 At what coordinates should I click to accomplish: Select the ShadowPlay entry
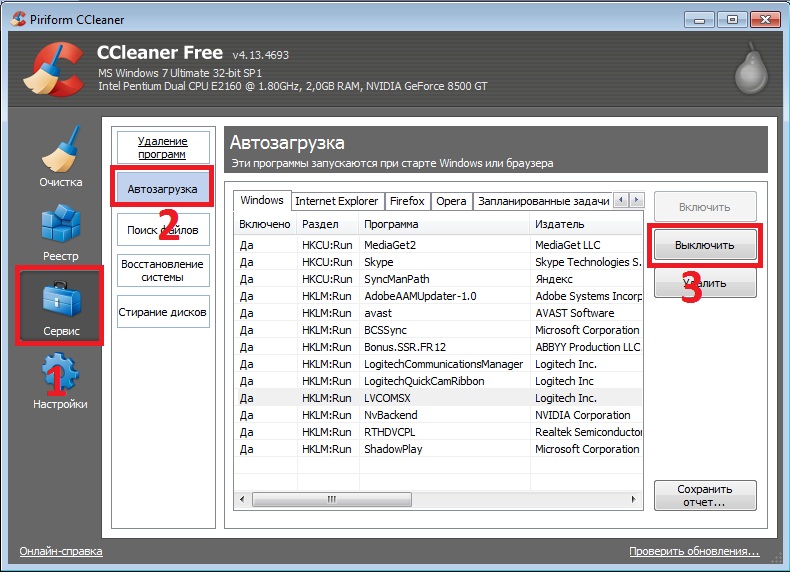click(438, 449)
